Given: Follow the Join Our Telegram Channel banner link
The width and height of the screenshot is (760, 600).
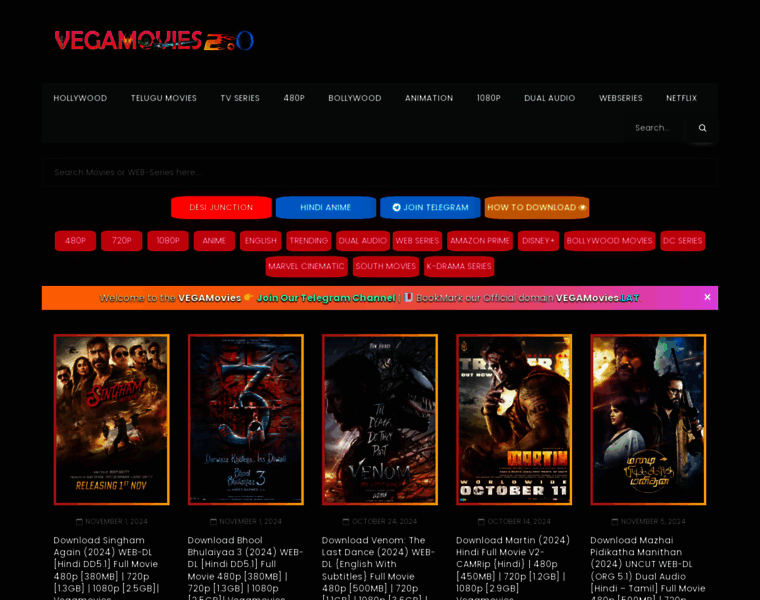Looking at the screenshot, I should (326, 298).
